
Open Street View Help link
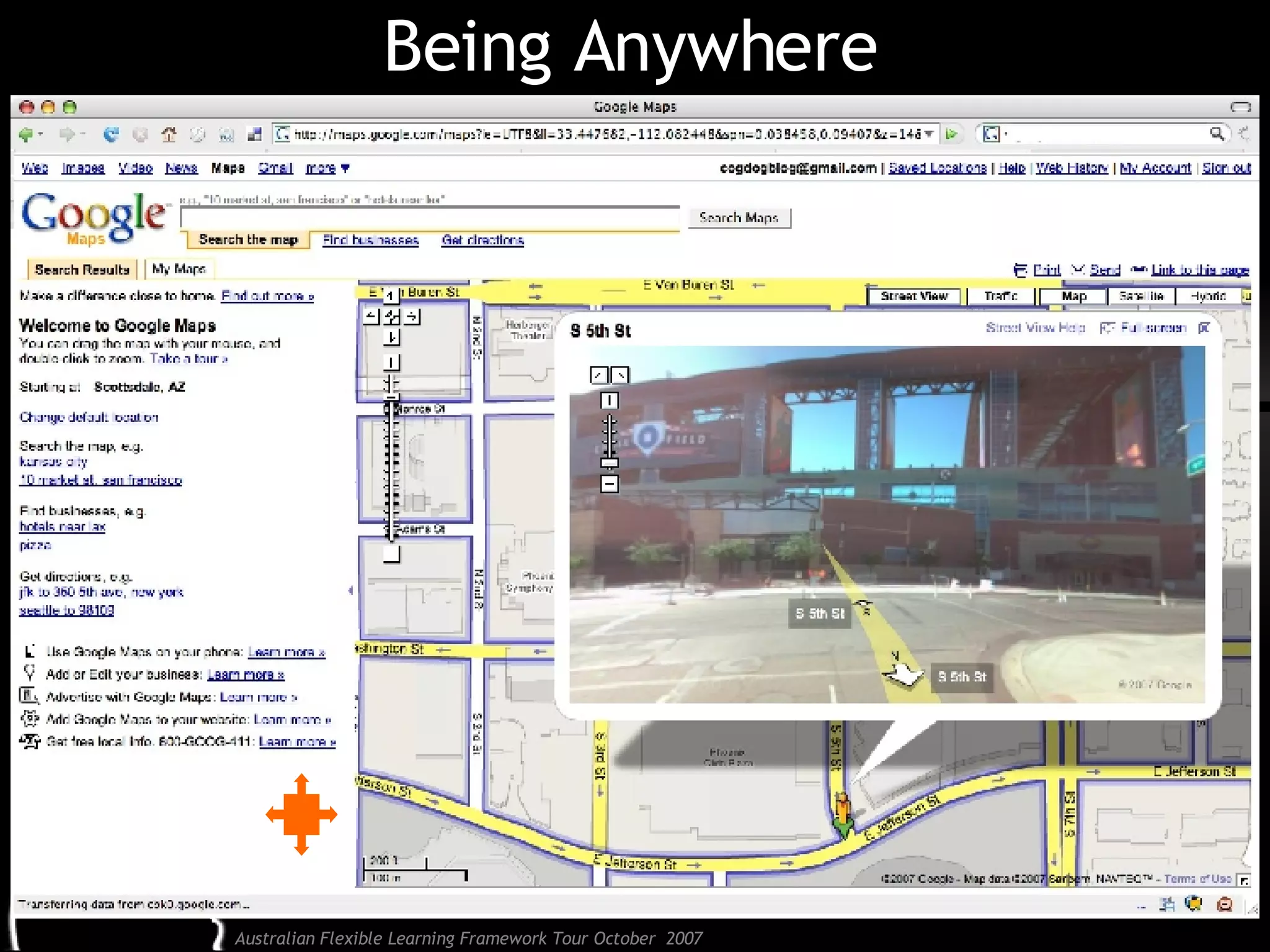[1035, 327]
